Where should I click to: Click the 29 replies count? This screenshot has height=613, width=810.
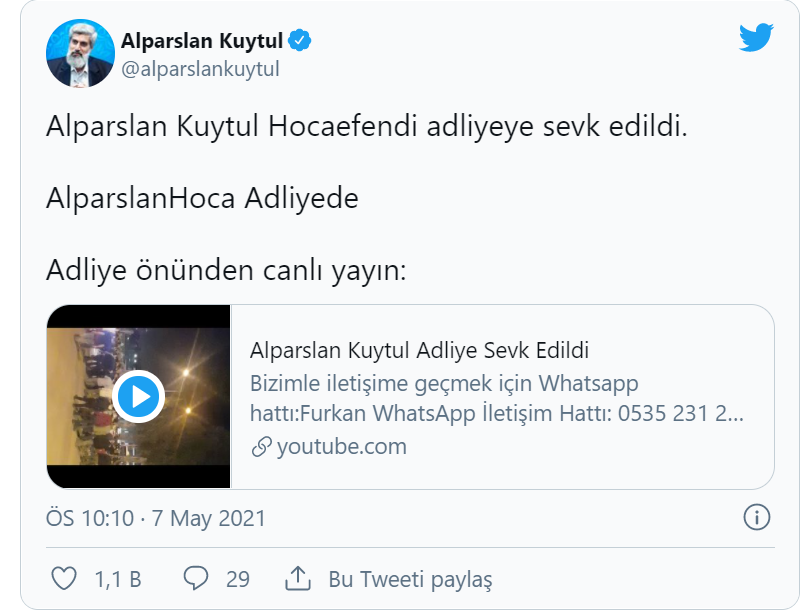point(238,579)
